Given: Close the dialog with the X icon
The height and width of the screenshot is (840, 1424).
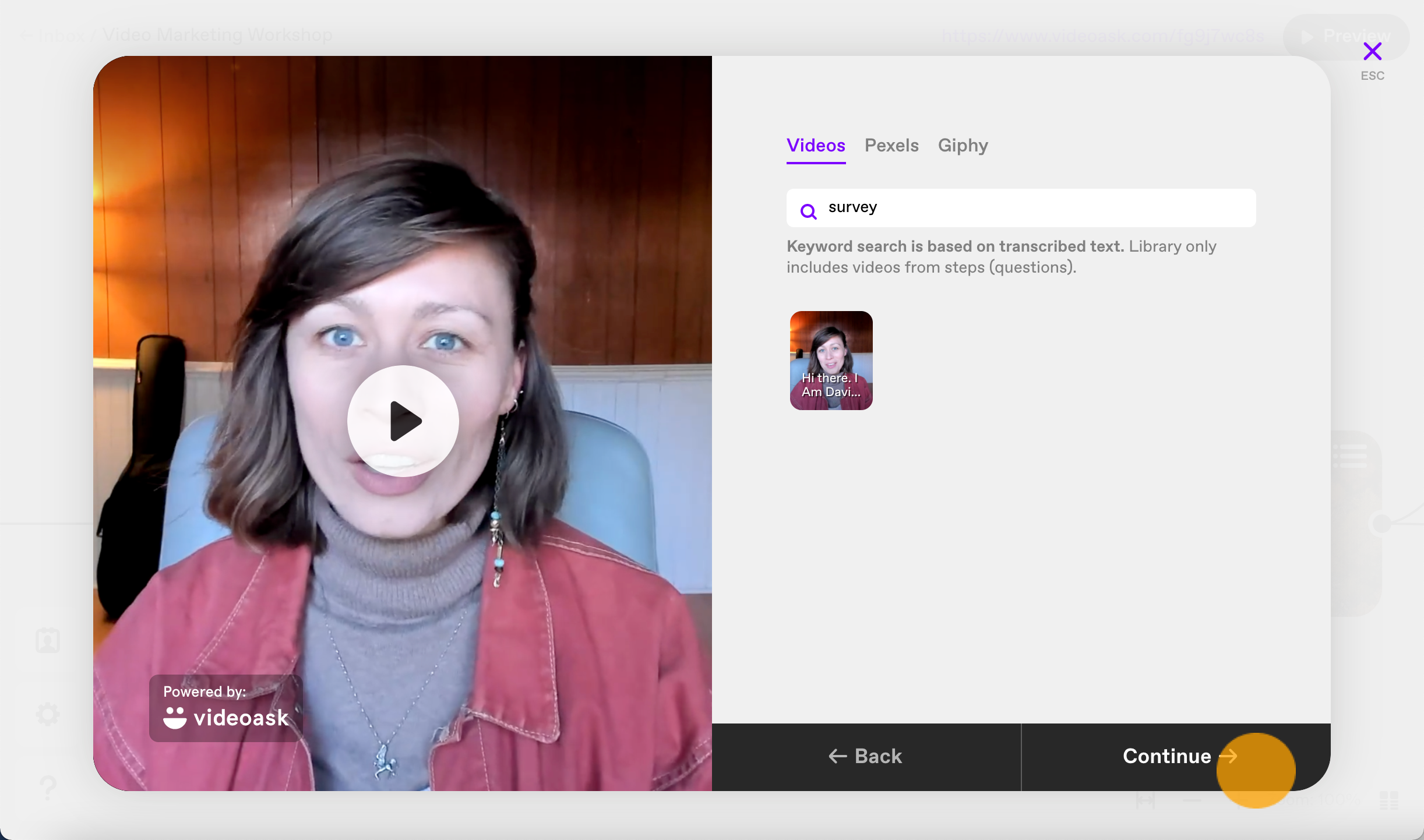Looking at the screenshot, I should [1372, 52].
